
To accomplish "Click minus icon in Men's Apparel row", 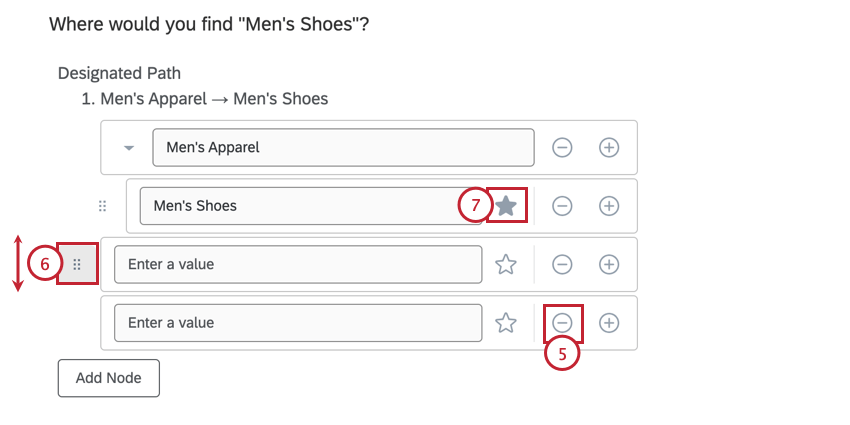I will click(x=562, y=147).
